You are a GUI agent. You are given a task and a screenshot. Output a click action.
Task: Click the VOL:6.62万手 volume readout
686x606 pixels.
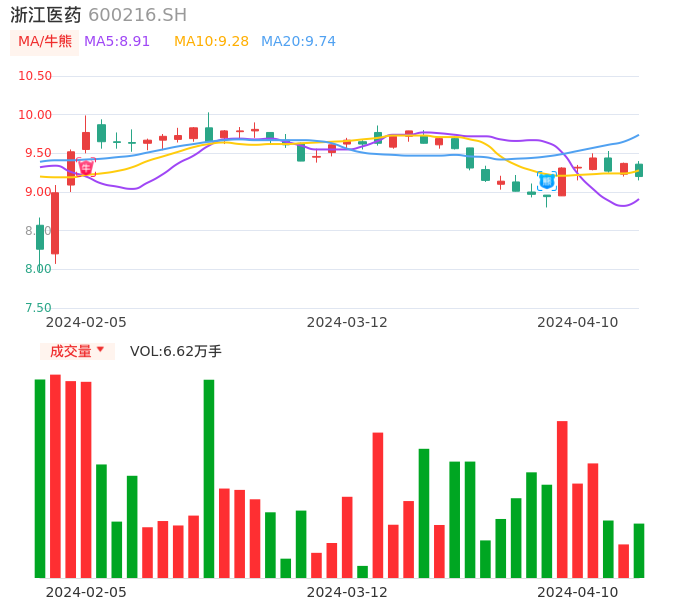176,351
